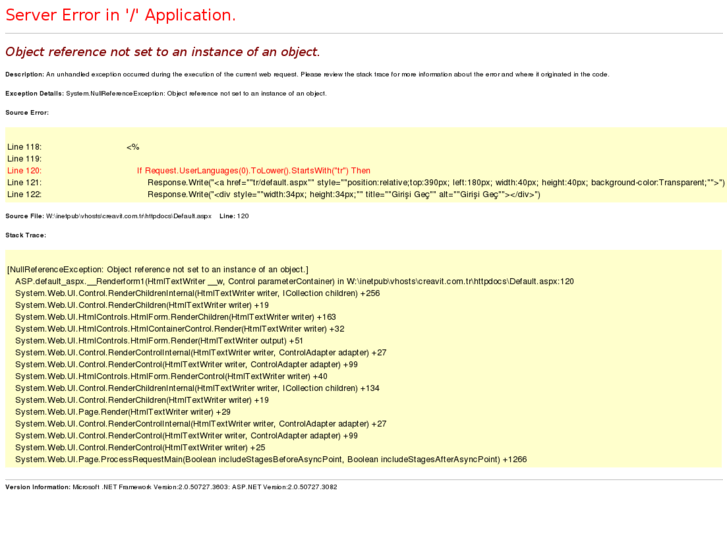
Task: Click the 'Server Error in '/' Application.' heading
Action: (x=121, y=15)
